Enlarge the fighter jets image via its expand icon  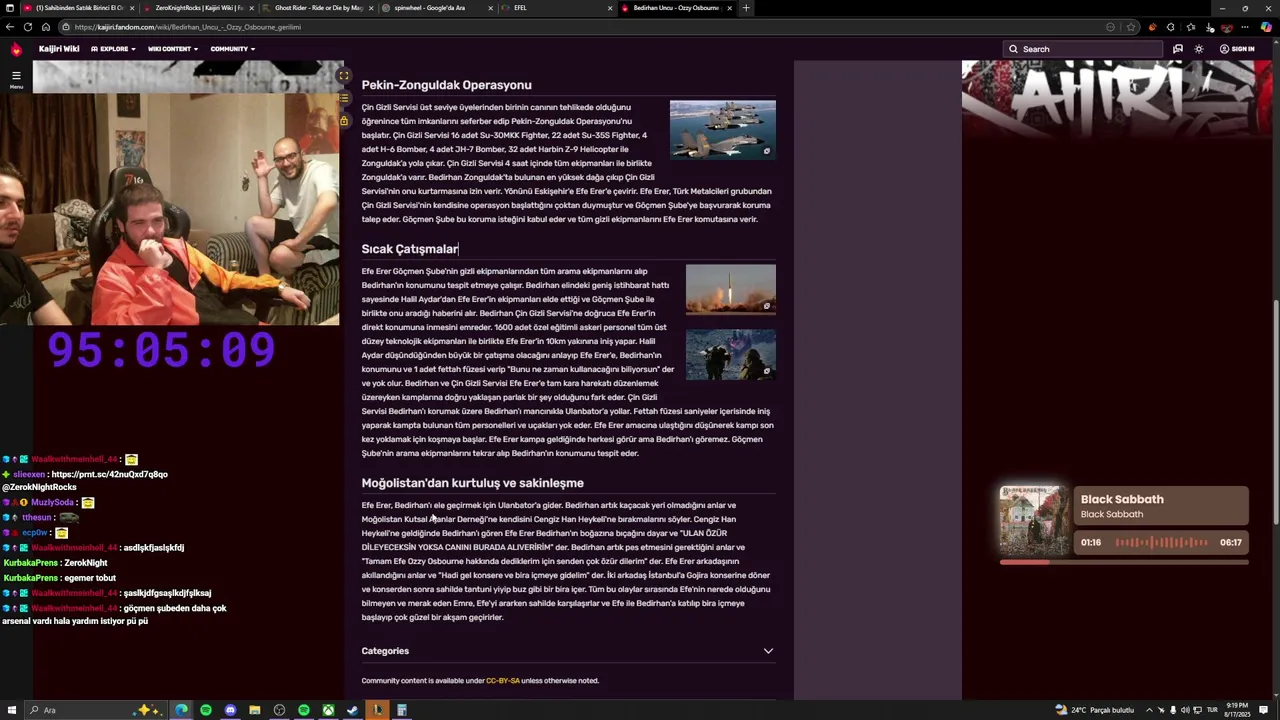pyautogui.click(x=767, y=151)
